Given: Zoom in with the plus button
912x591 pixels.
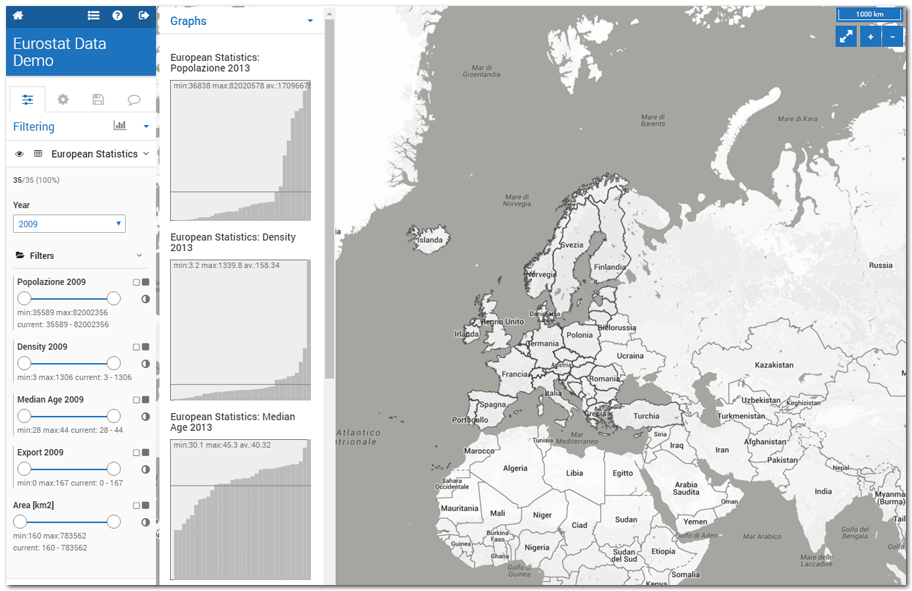Looking at the screenshot, I should pyautogui.click(x=870, y=37).
